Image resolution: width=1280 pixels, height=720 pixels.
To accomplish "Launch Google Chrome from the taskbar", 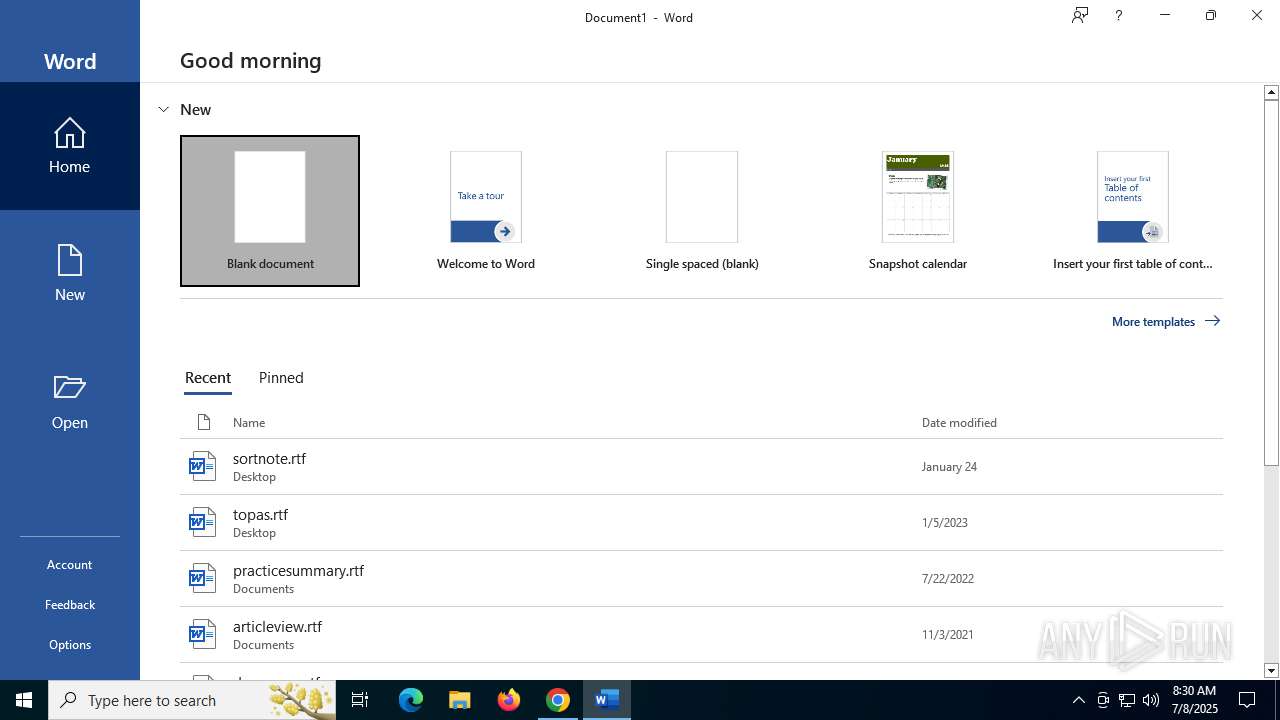I will click(x=558, y=700).
